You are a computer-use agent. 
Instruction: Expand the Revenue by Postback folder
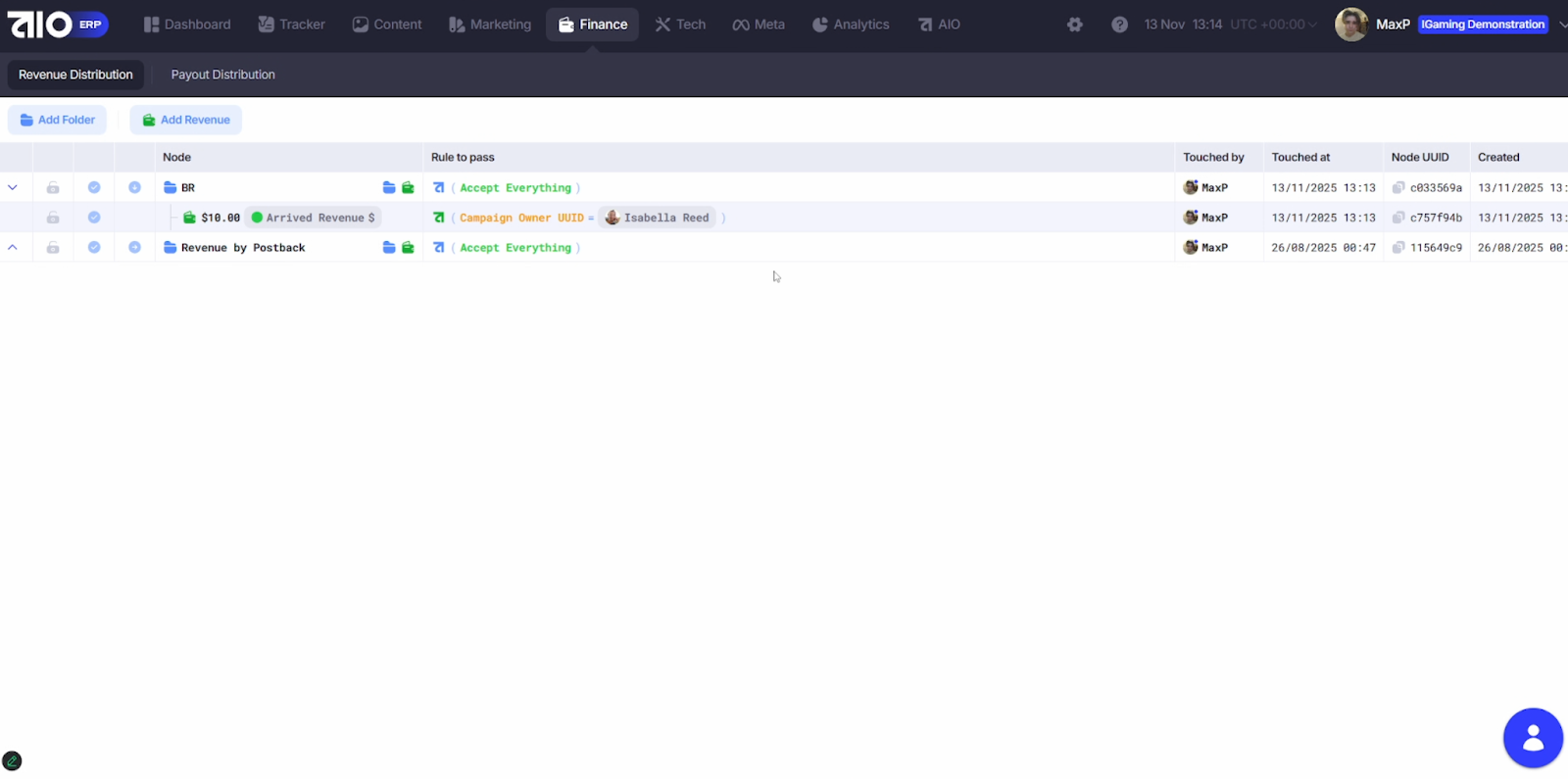[x=13, y=248]
